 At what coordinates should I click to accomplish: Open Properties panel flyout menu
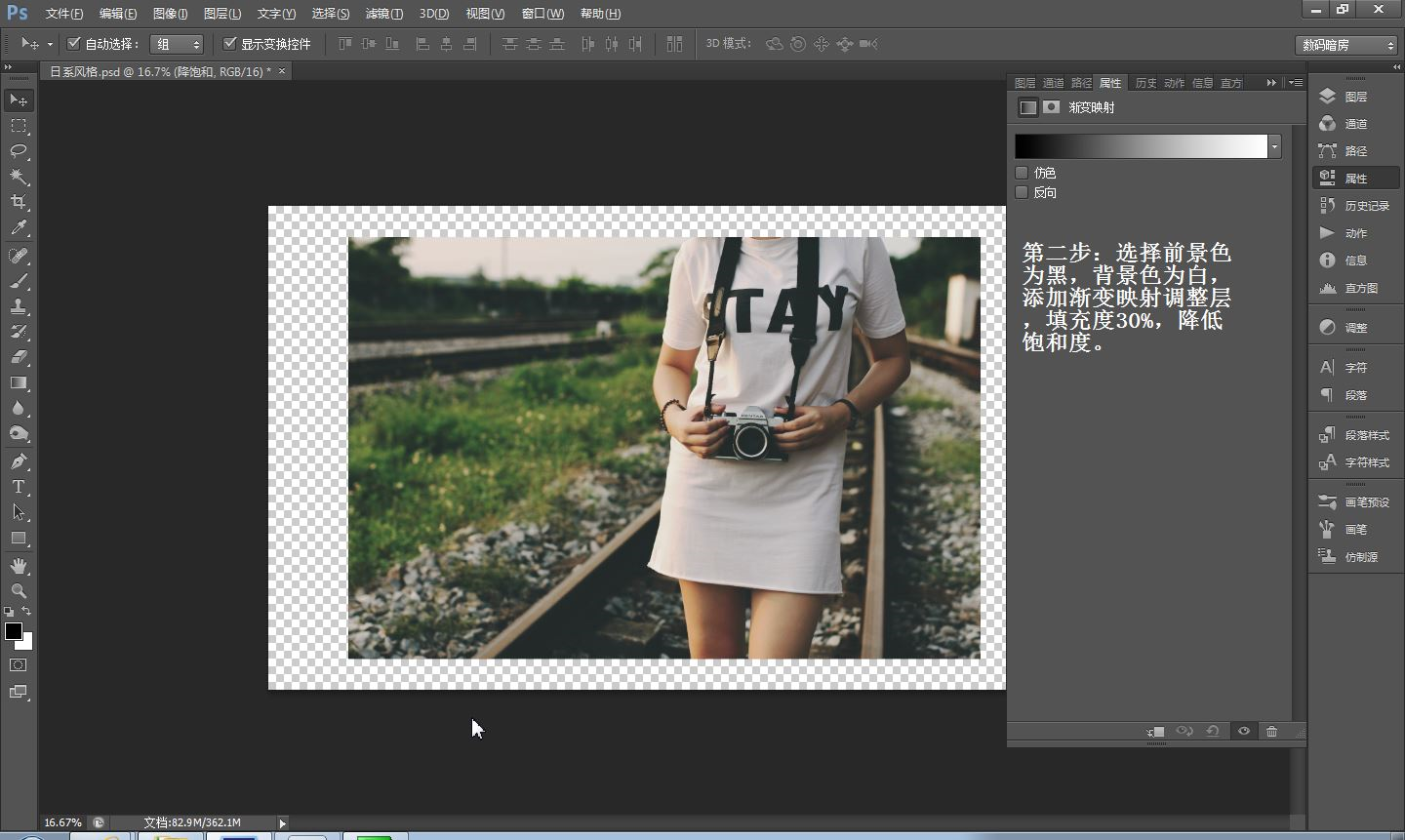tap(1296, 83)
